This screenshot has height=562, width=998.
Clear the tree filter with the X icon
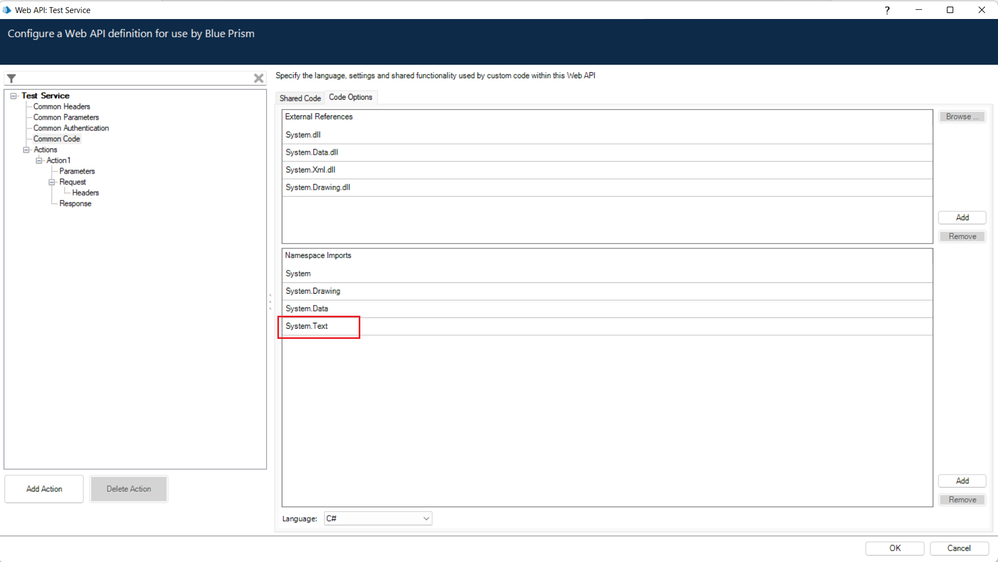point(258,78)
